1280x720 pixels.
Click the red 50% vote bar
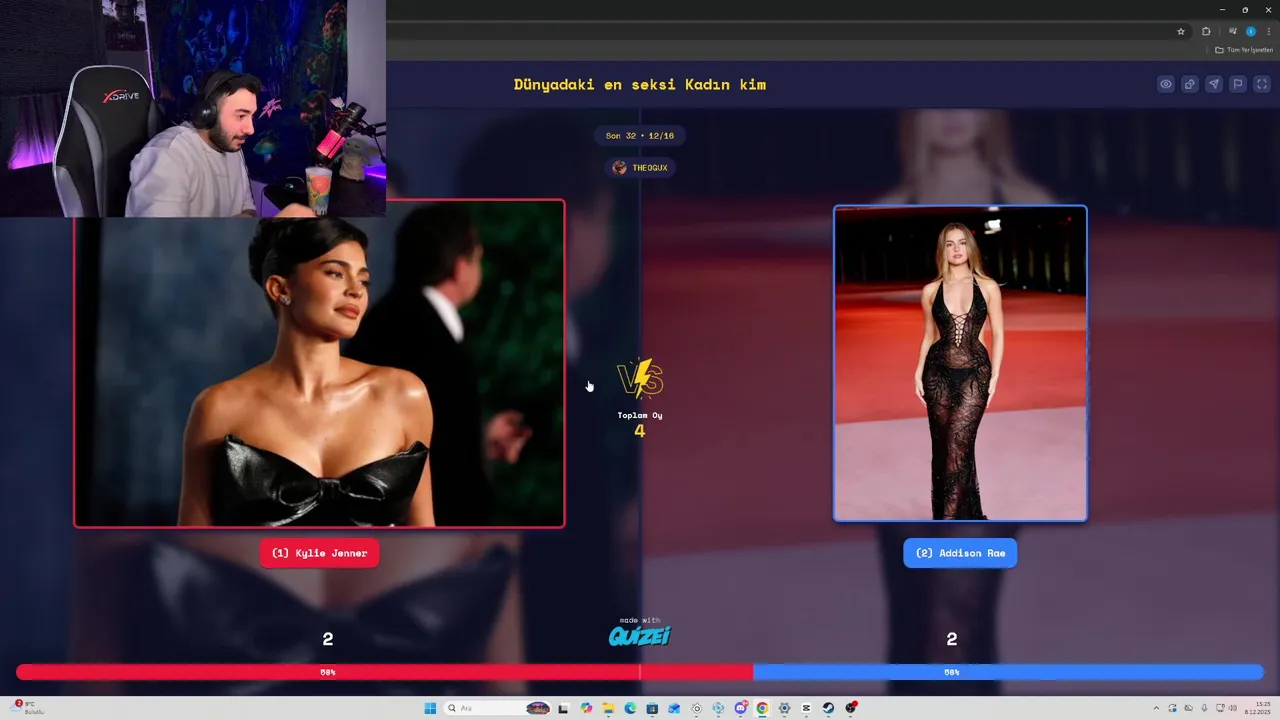pos(384,672)
